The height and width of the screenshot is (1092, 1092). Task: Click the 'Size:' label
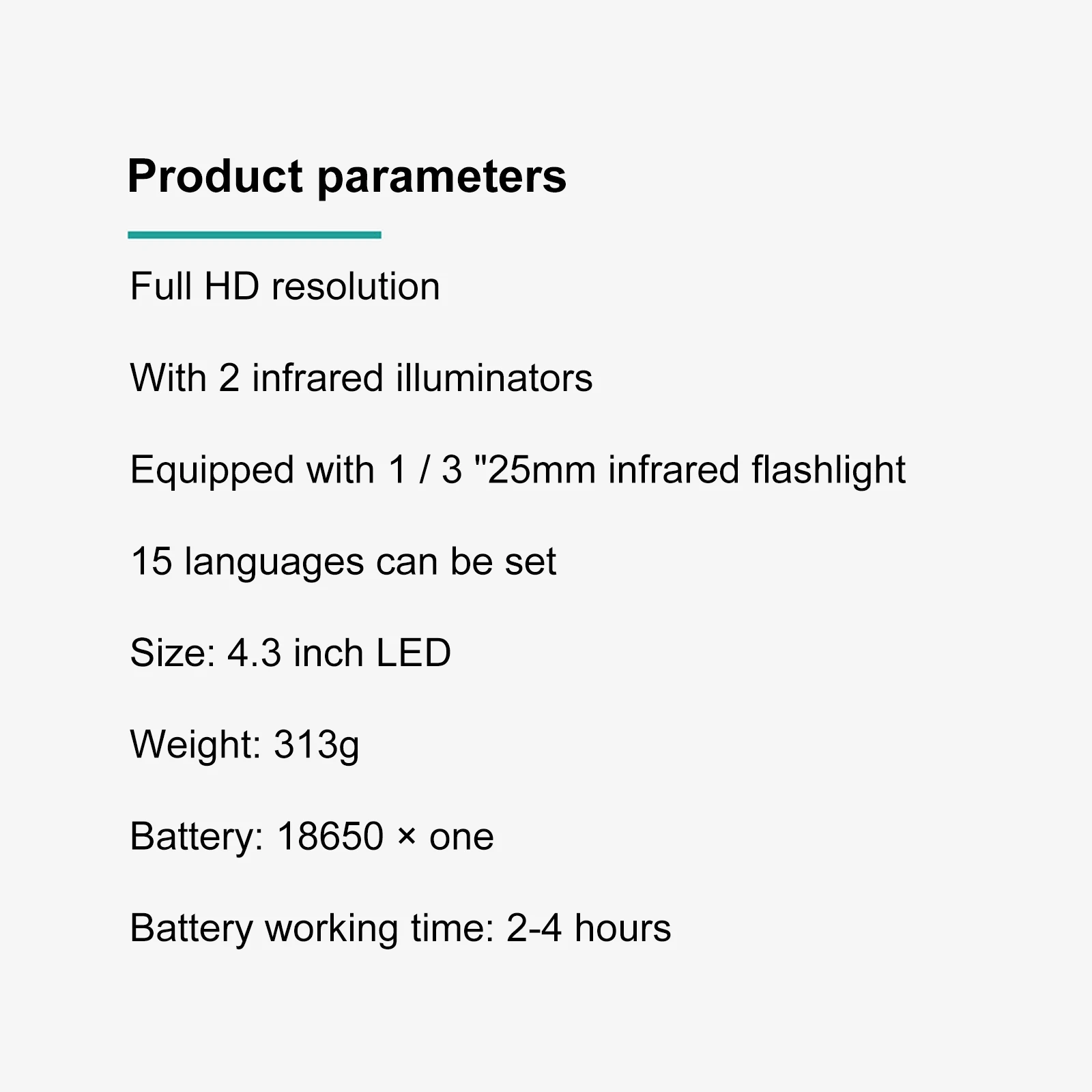(173, 653)
